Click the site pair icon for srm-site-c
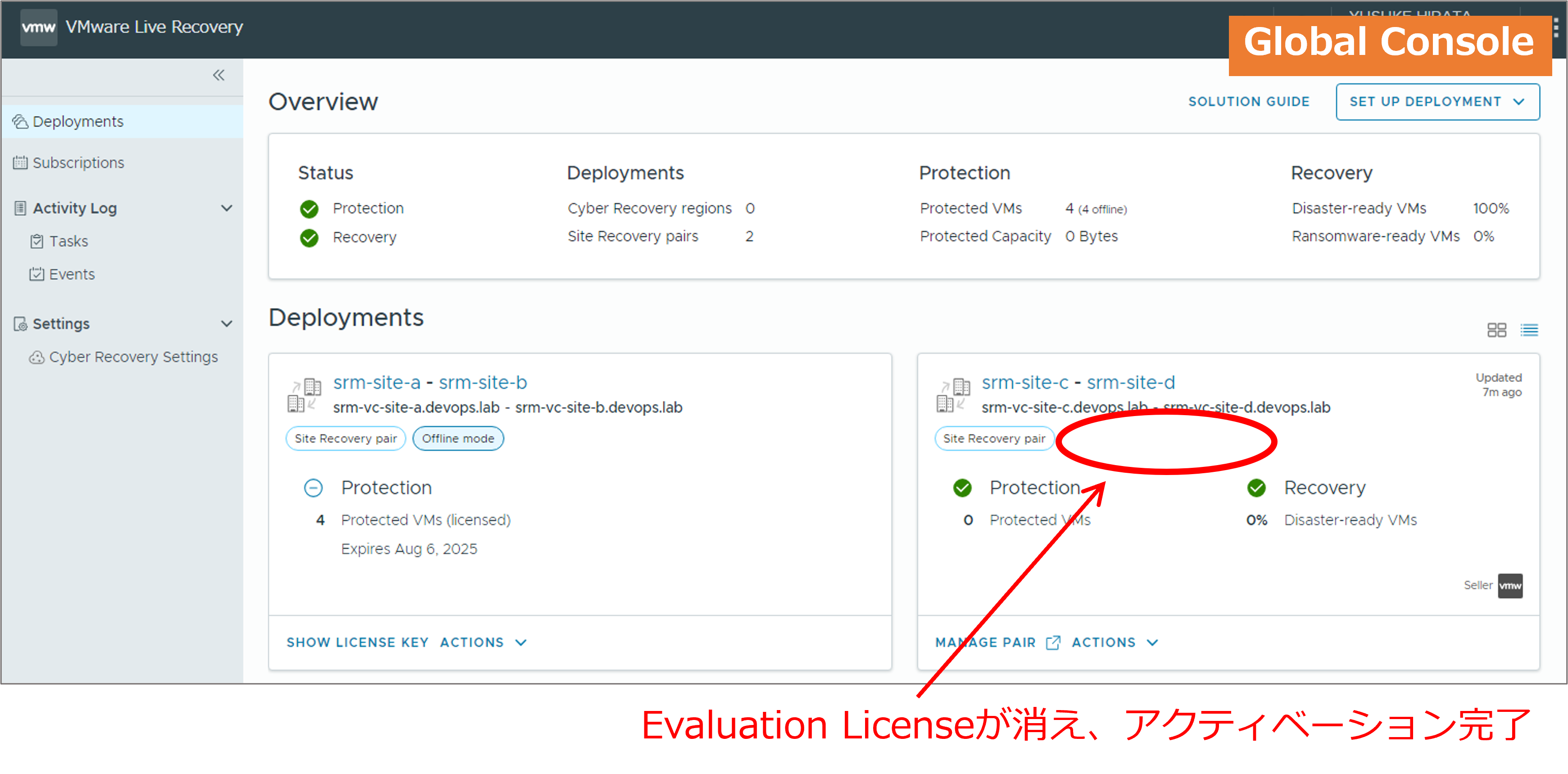 [x=952, y=395]
